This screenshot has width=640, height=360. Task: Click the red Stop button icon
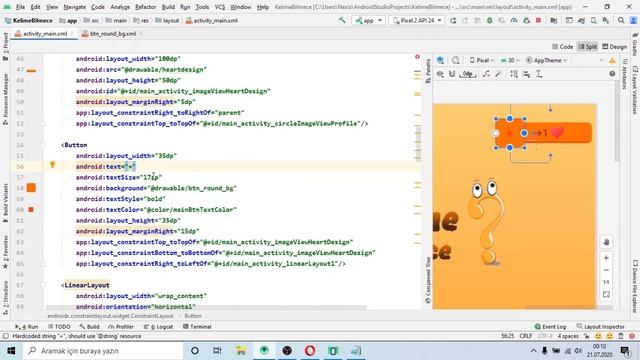point(538,20)
